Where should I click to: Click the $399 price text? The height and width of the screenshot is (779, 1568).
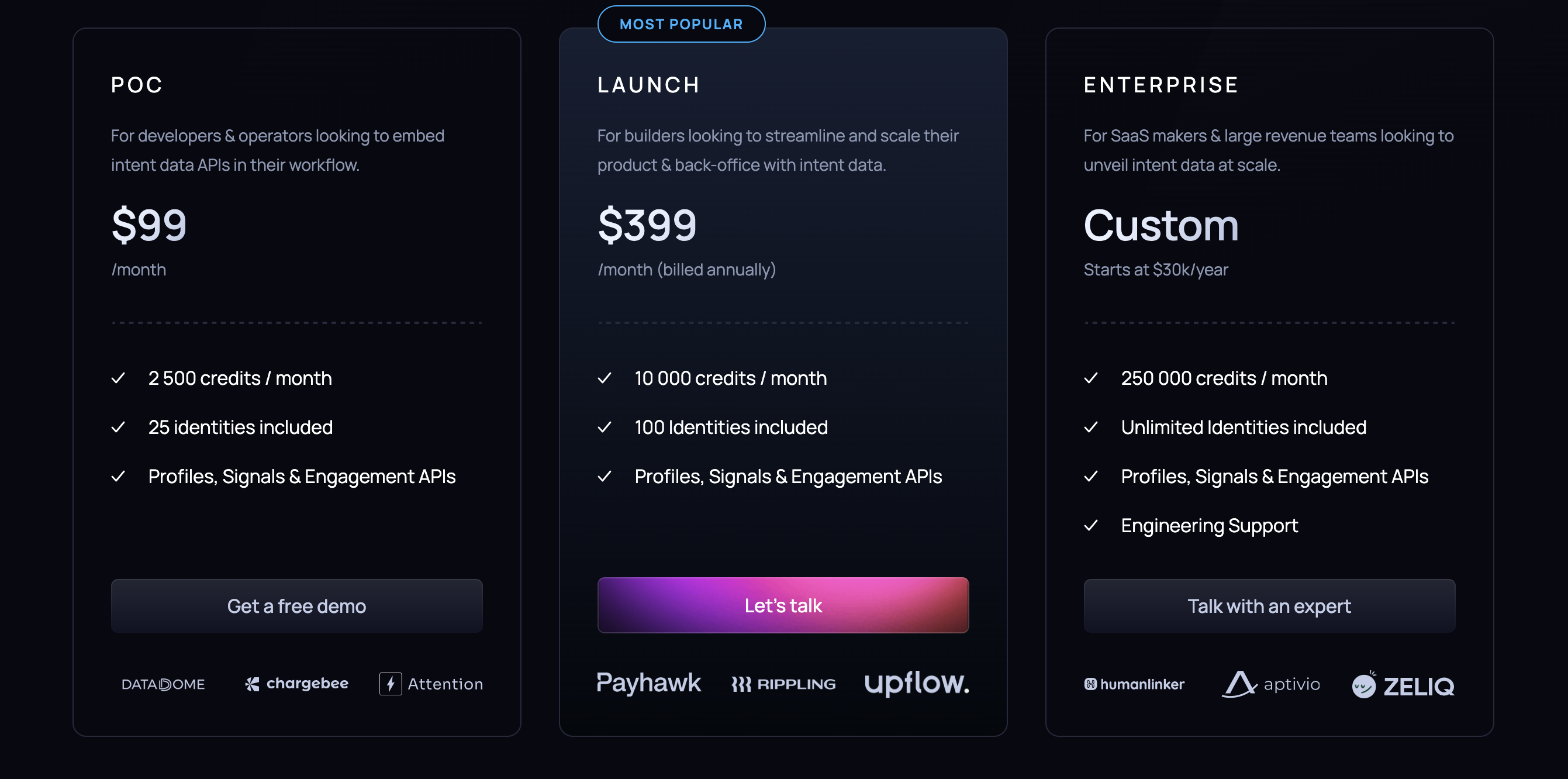[x=647, y=225]
